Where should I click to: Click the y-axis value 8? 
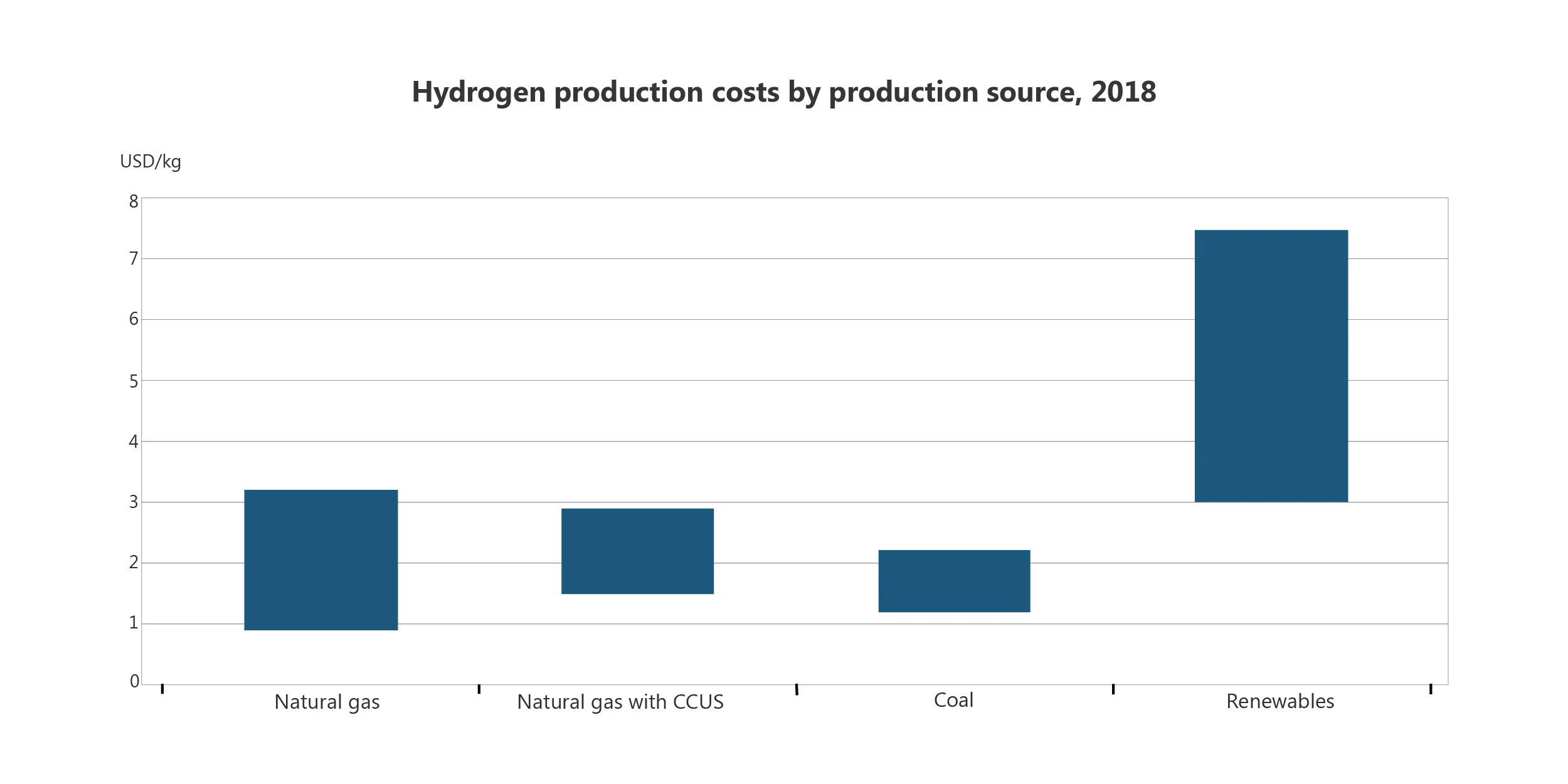tap(134, 201)
